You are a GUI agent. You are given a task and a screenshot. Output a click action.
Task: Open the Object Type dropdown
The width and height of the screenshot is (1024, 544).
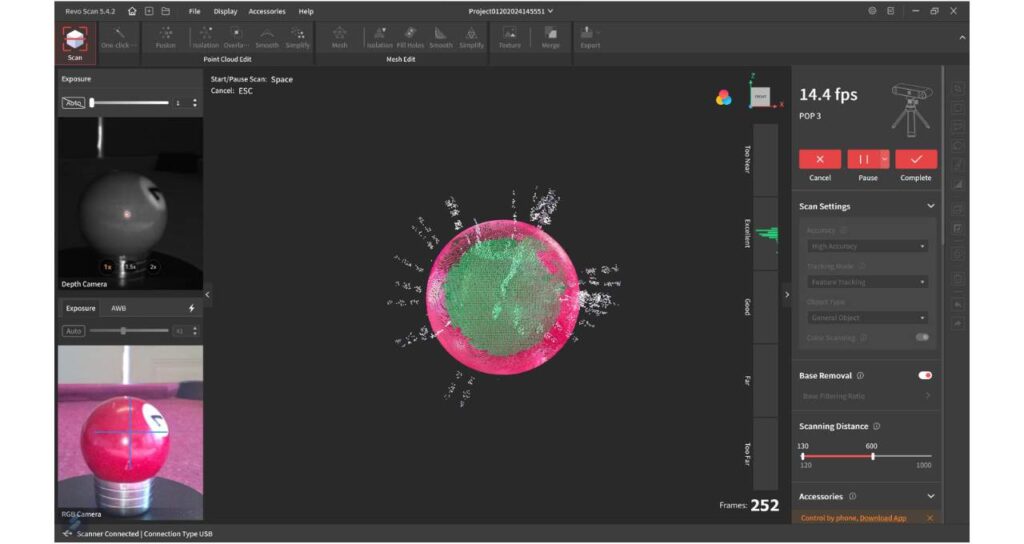tap(867, 317)
